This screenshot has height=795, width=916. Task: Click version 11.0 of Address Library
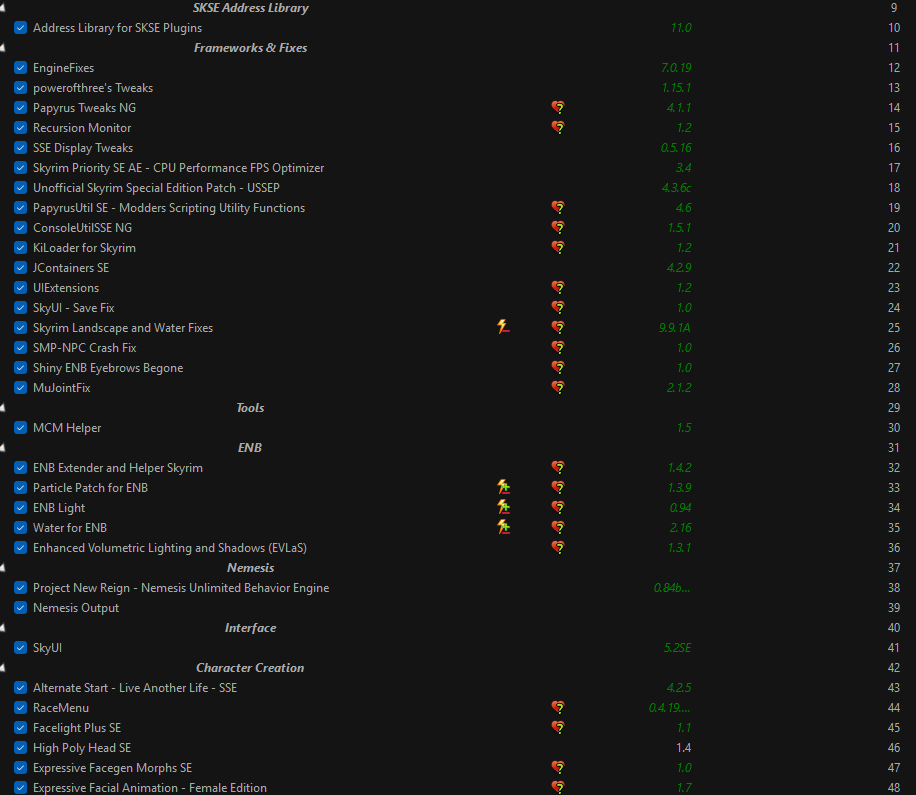[681, 27]
